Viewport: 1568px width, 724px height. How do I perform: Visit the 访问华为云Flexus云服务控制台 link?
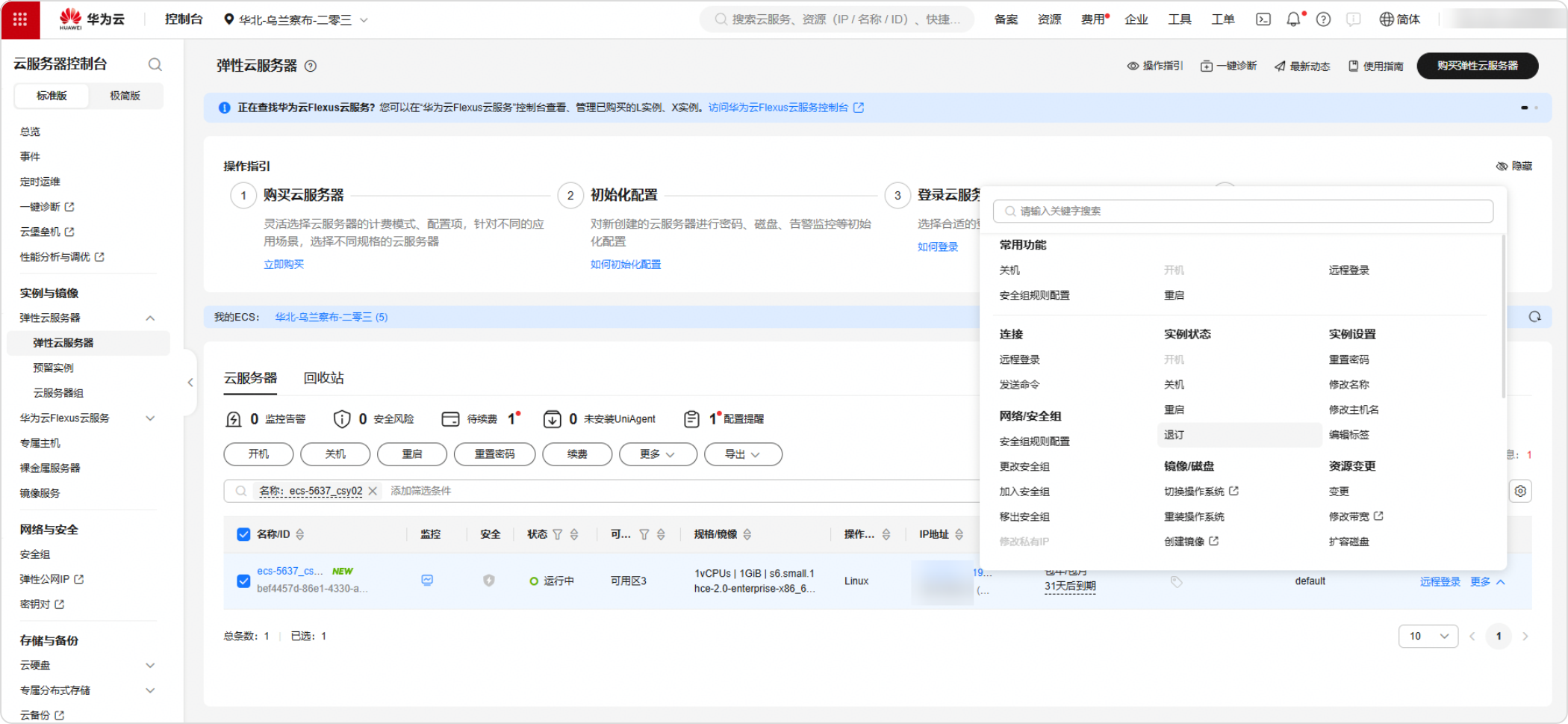[785, 108]
